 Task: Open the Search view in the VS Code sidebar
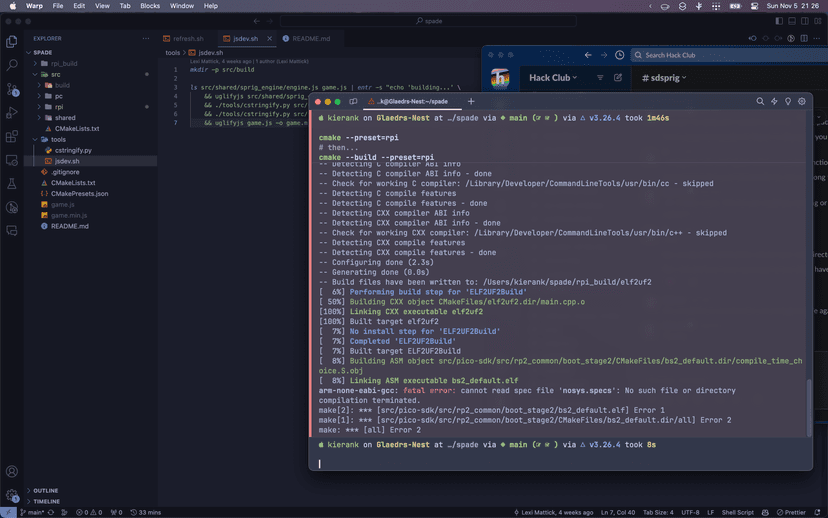pos(12,65)
